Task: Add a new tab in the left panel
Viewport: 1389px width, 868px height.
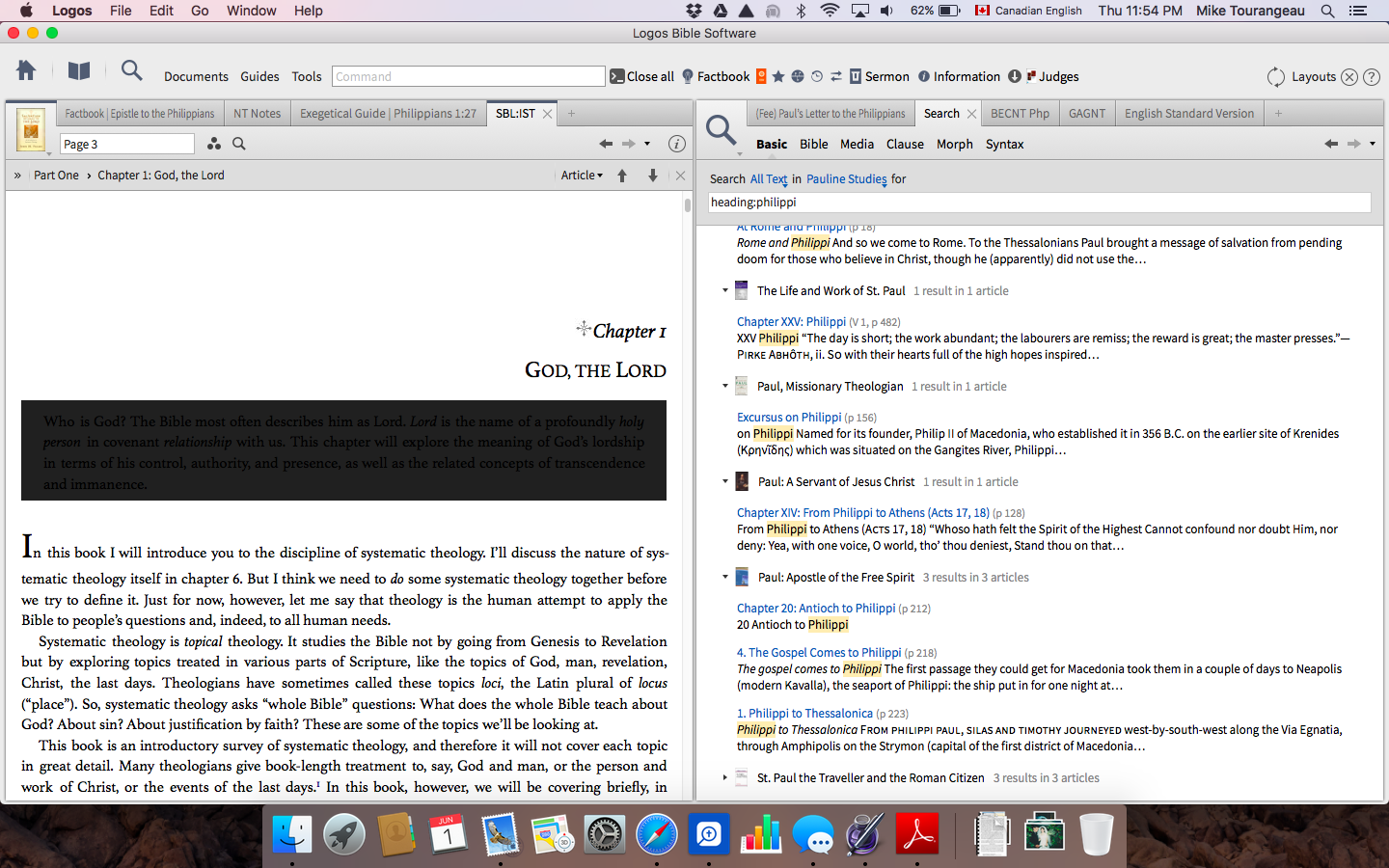Action: (x=571, y=114)
